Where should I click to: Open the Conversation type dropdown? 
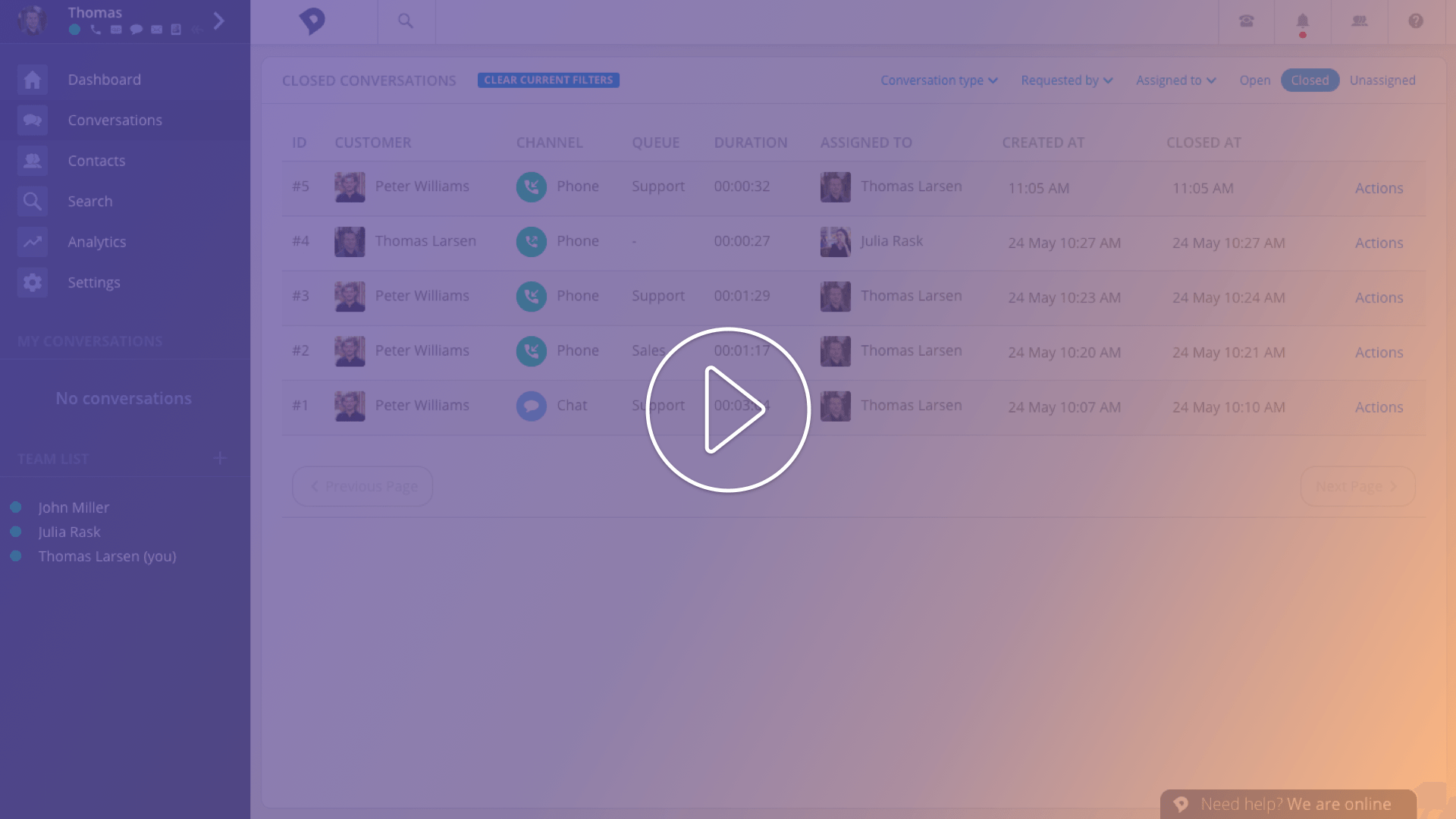pos(939,80)
